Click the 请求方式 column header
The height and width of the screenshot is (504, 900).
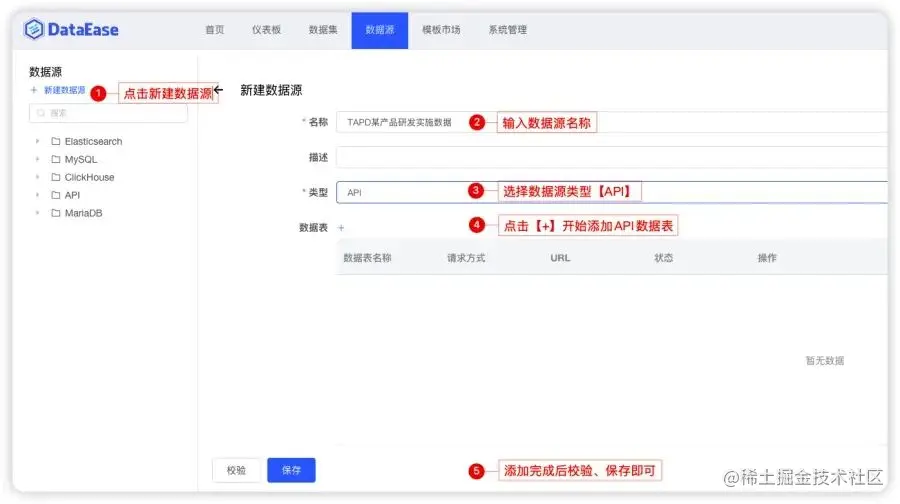(466, 258)
